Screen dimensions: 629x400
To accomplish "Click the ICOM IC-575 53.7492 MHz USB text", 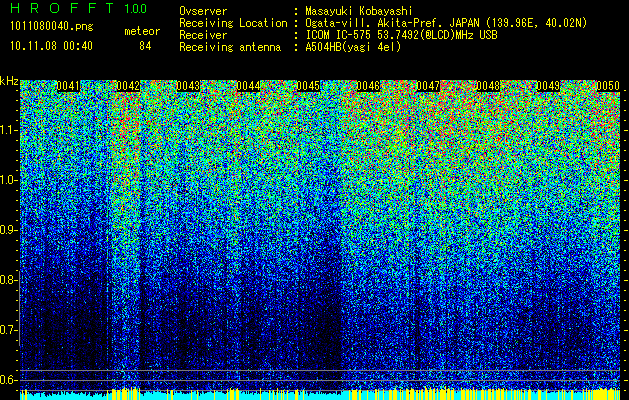I will pyautogui.click(x=401, y=35).
